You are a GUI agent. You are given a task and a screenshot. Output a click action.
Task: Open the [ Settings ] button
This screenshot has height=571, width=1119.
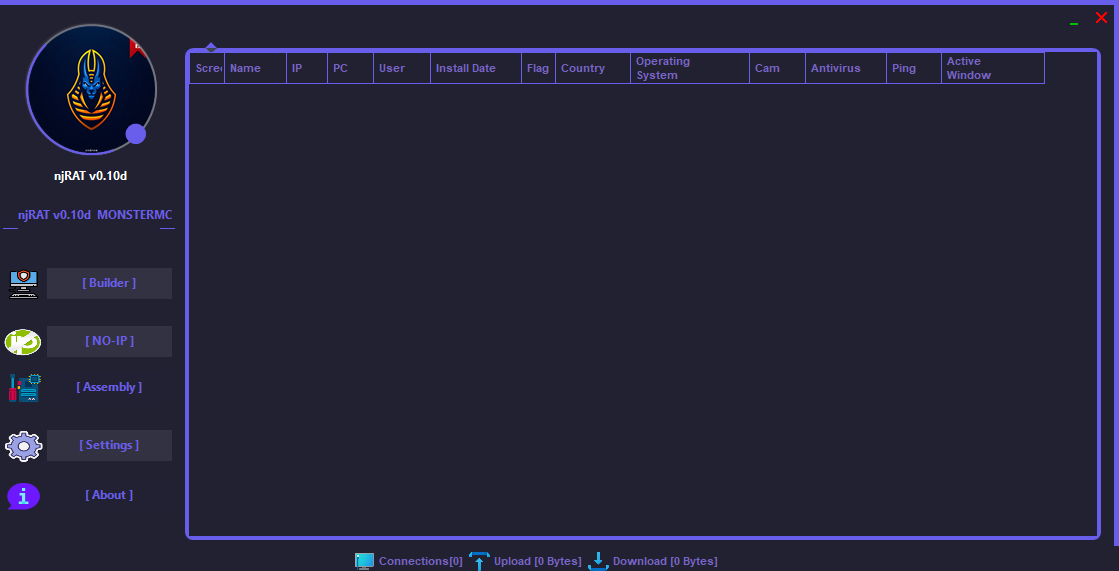click(x=109, y=445)
